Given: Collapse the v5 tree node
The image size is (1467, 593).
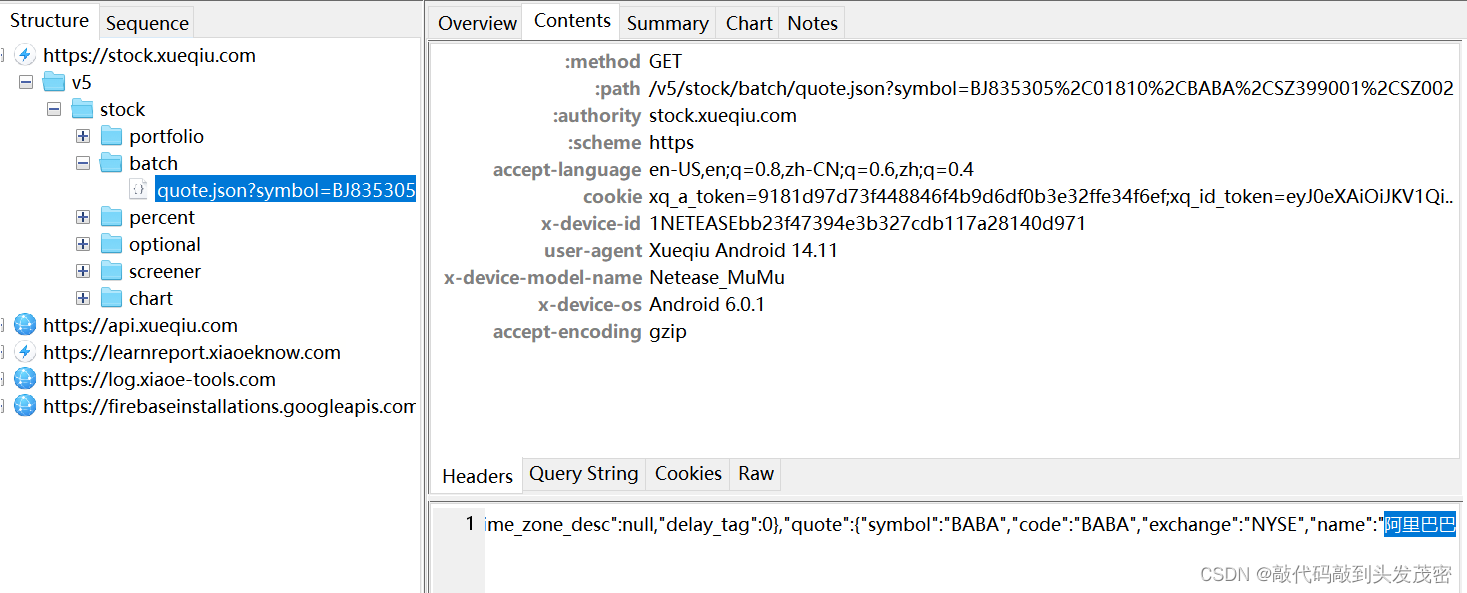Looking at the screenshot, I should point(25,82).
